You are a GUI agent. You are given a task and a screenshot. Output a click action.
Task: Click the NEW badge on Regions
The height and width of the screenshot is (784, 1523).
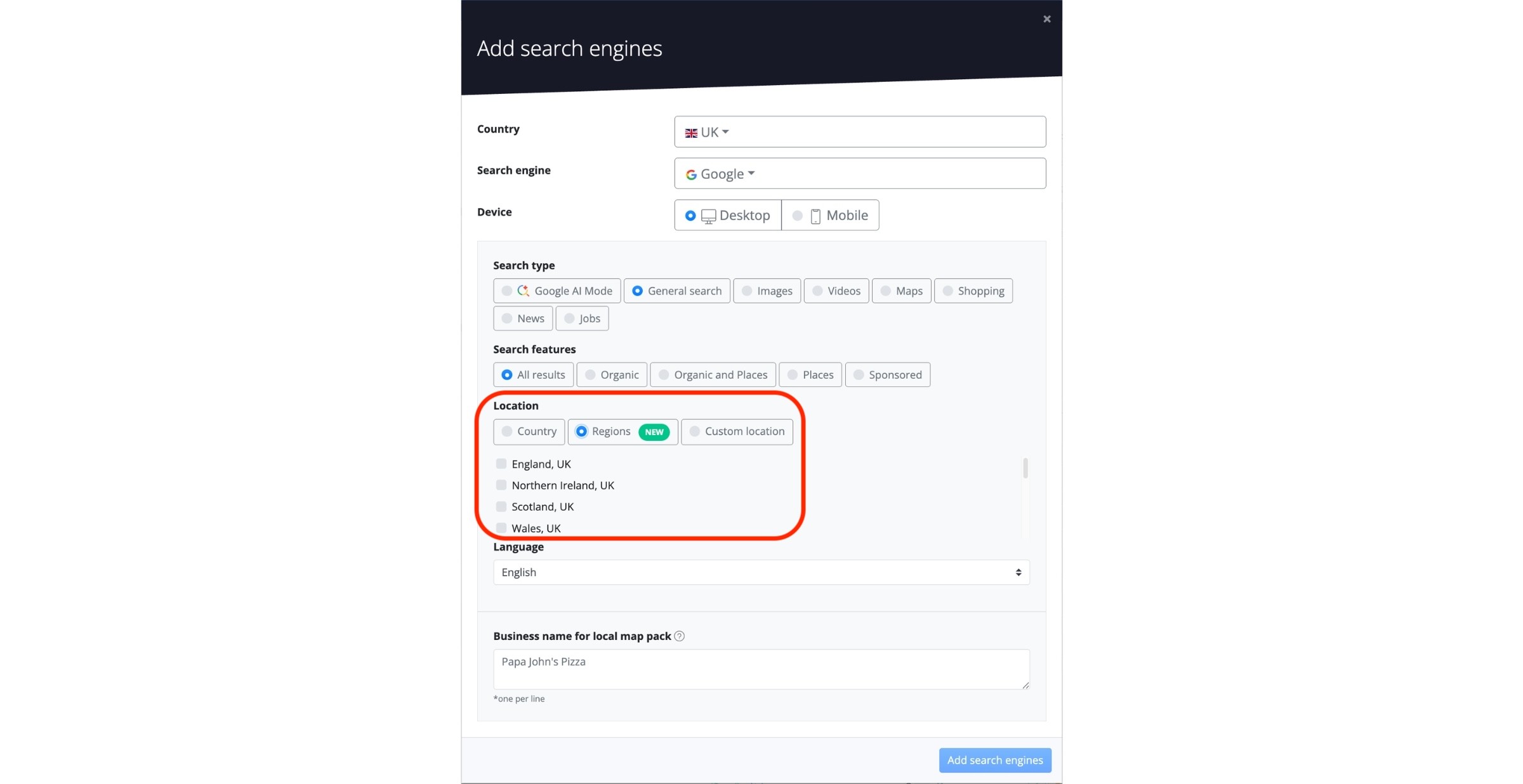click(x=654, y=432)
